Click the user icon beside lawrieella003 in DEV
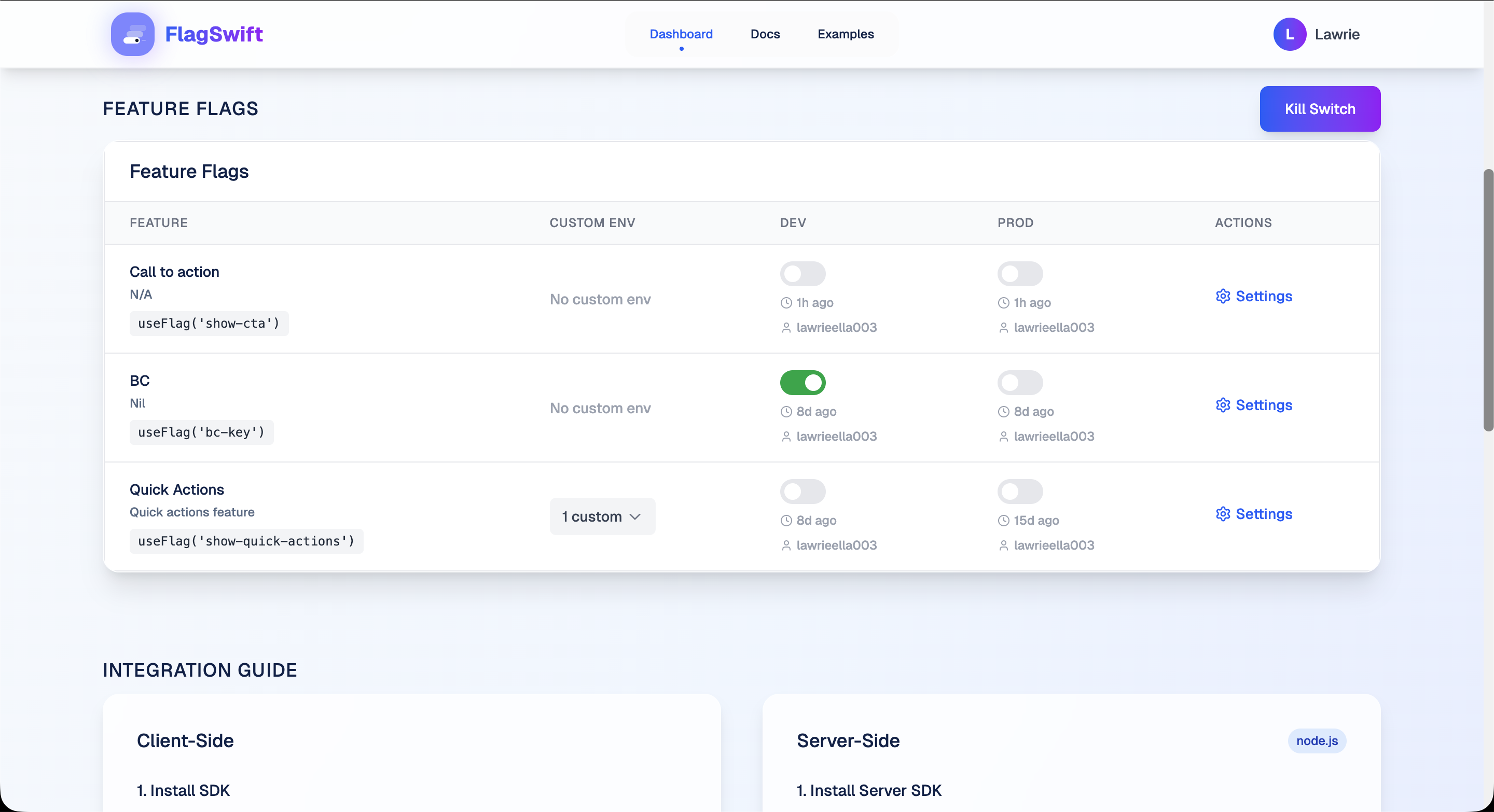This screenshot has height=812, width=1494. pos(786,328)
